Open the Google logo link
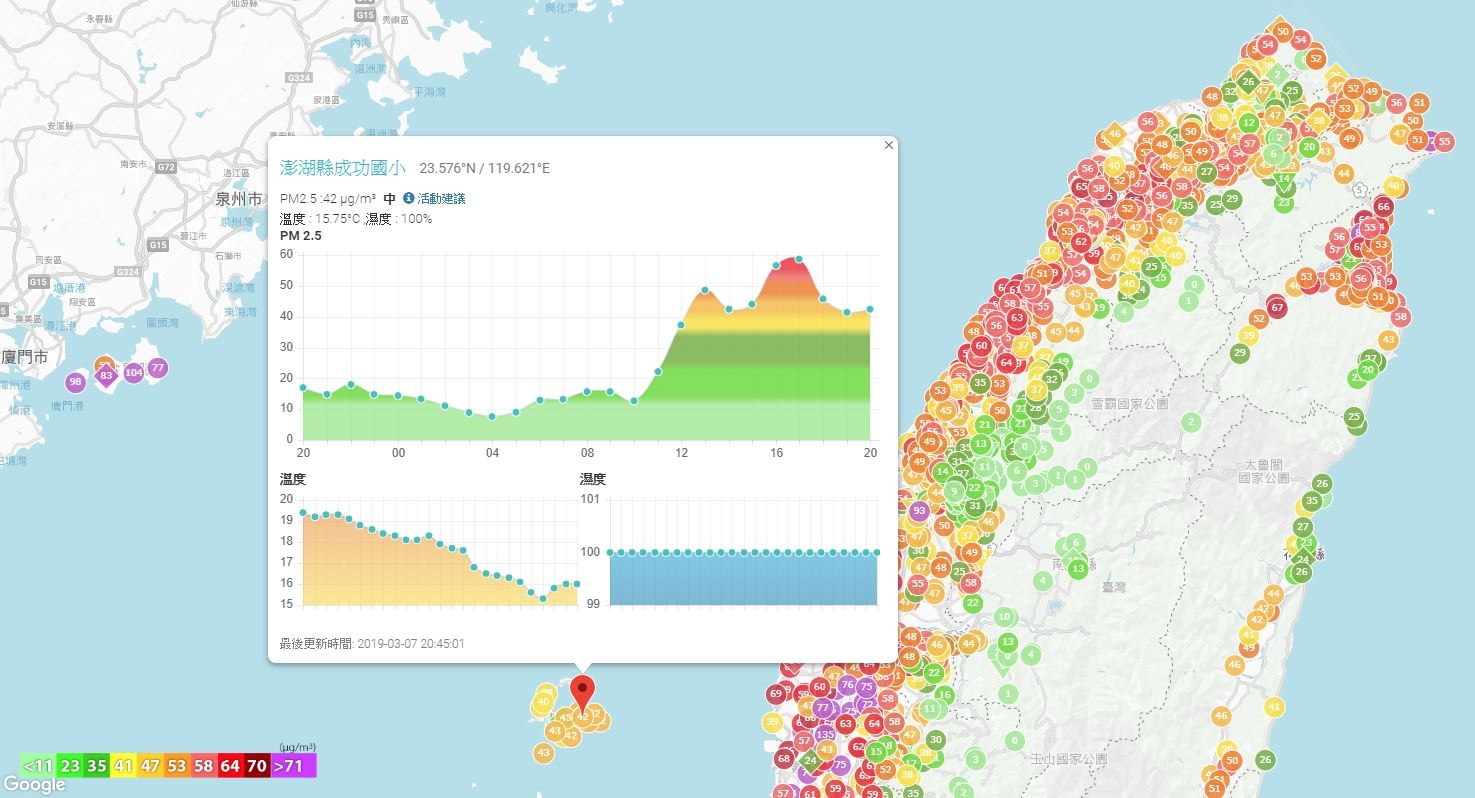 click(x=34, y=785)
